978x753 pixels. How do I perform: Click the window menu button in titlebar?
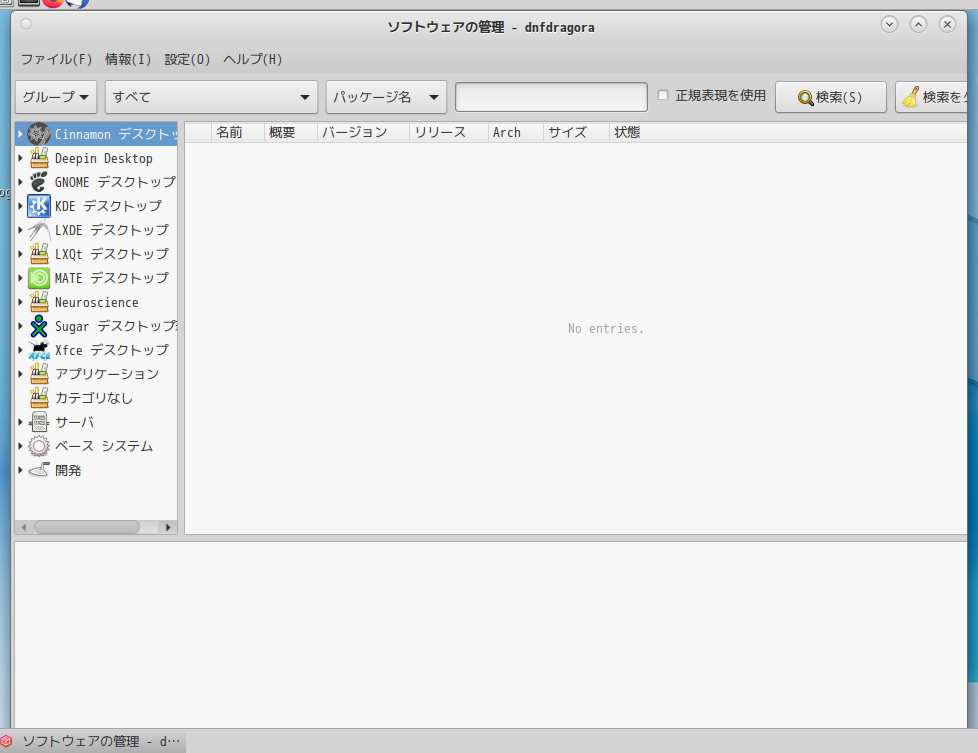(x=26, y=24)
